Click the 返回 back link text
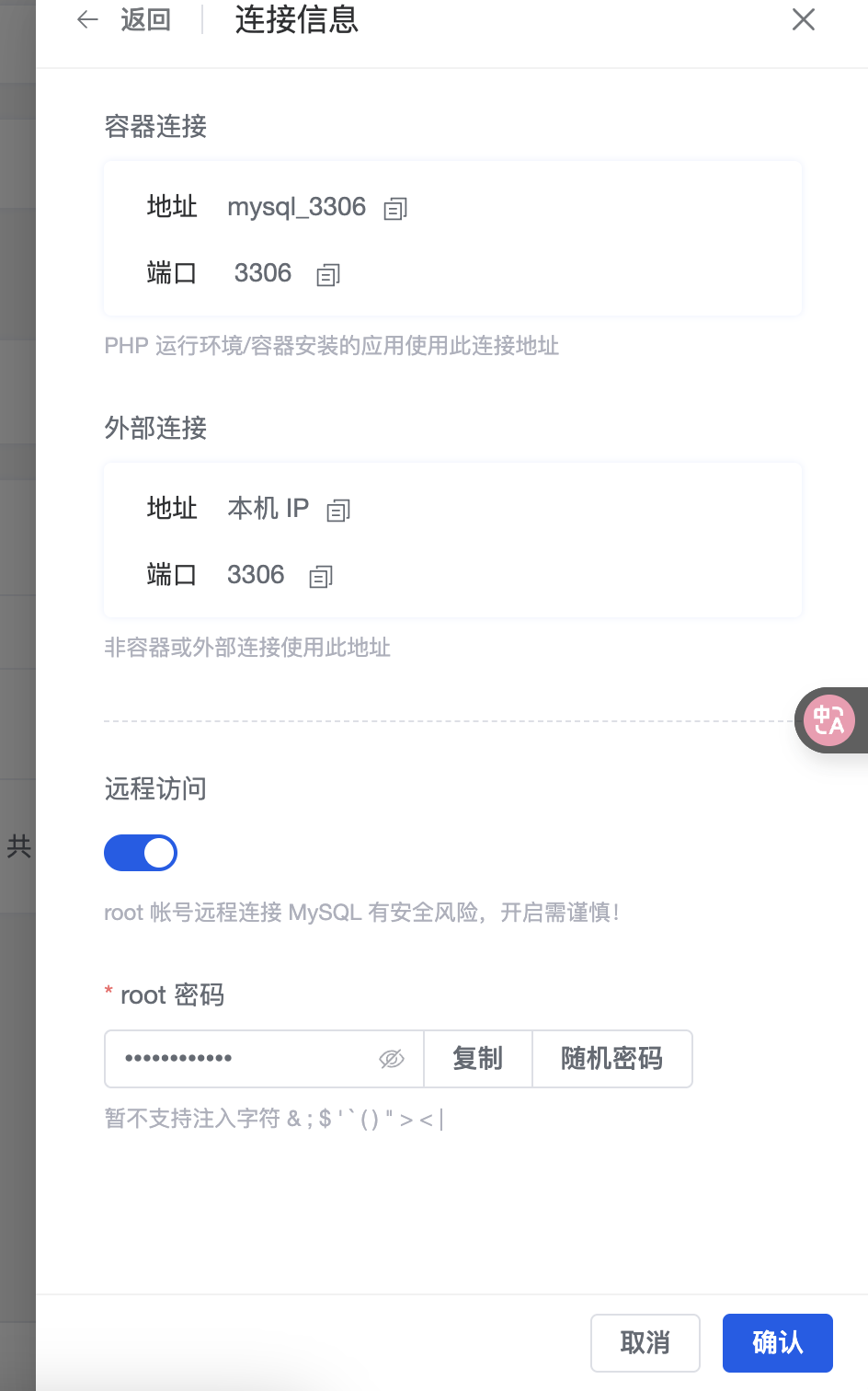The image size is (868, 1391). (x=146, y=19)
